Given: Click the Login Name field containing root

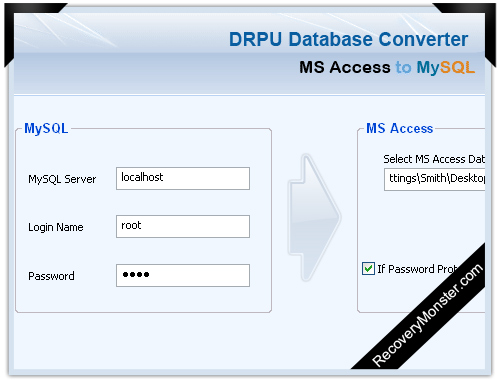Looking at the screenshot, I should click(x=183, y=226).
